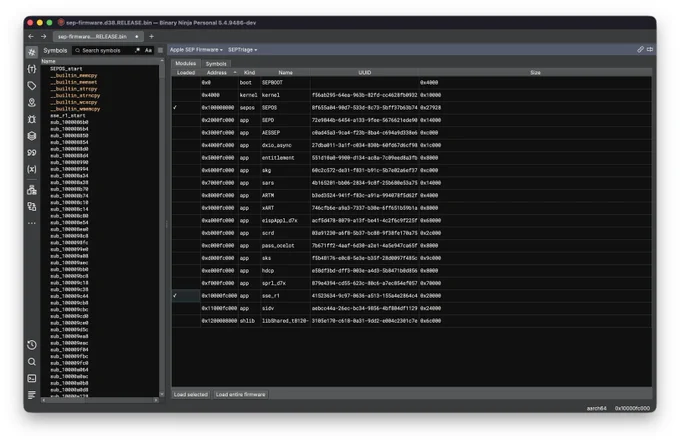Select the libShared_t8120 shlib row name

pos(285,321)
